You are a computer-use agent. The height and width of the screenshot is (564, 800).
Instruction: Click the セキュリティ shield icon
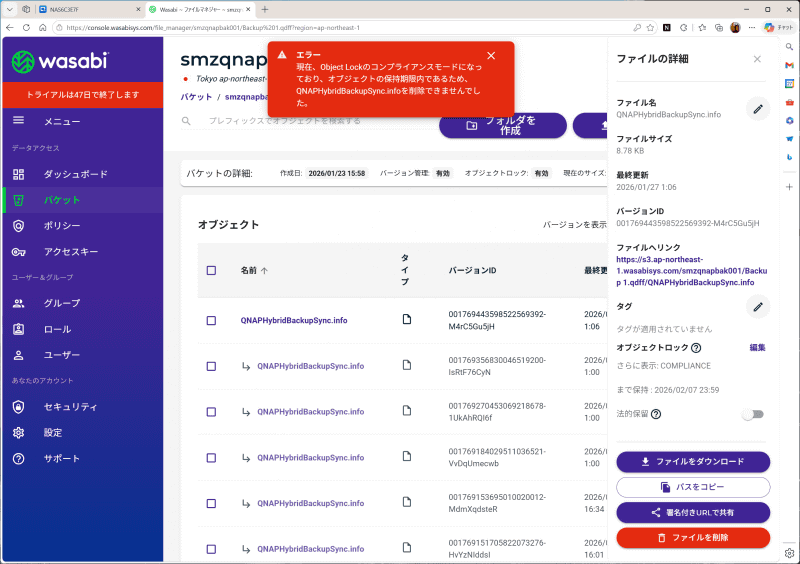point(18,407)
